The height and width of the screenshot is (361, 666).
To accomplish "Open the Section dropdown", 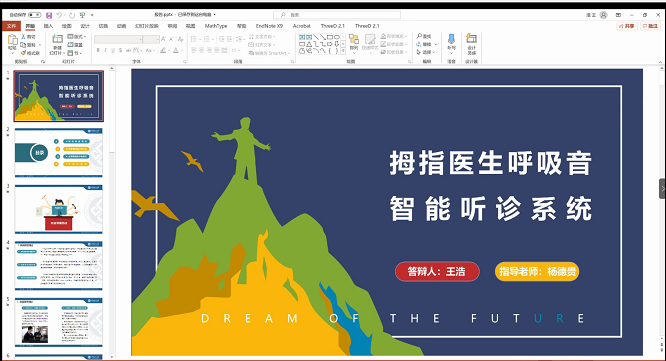I will pyautogui.click(x=75, y=53).
